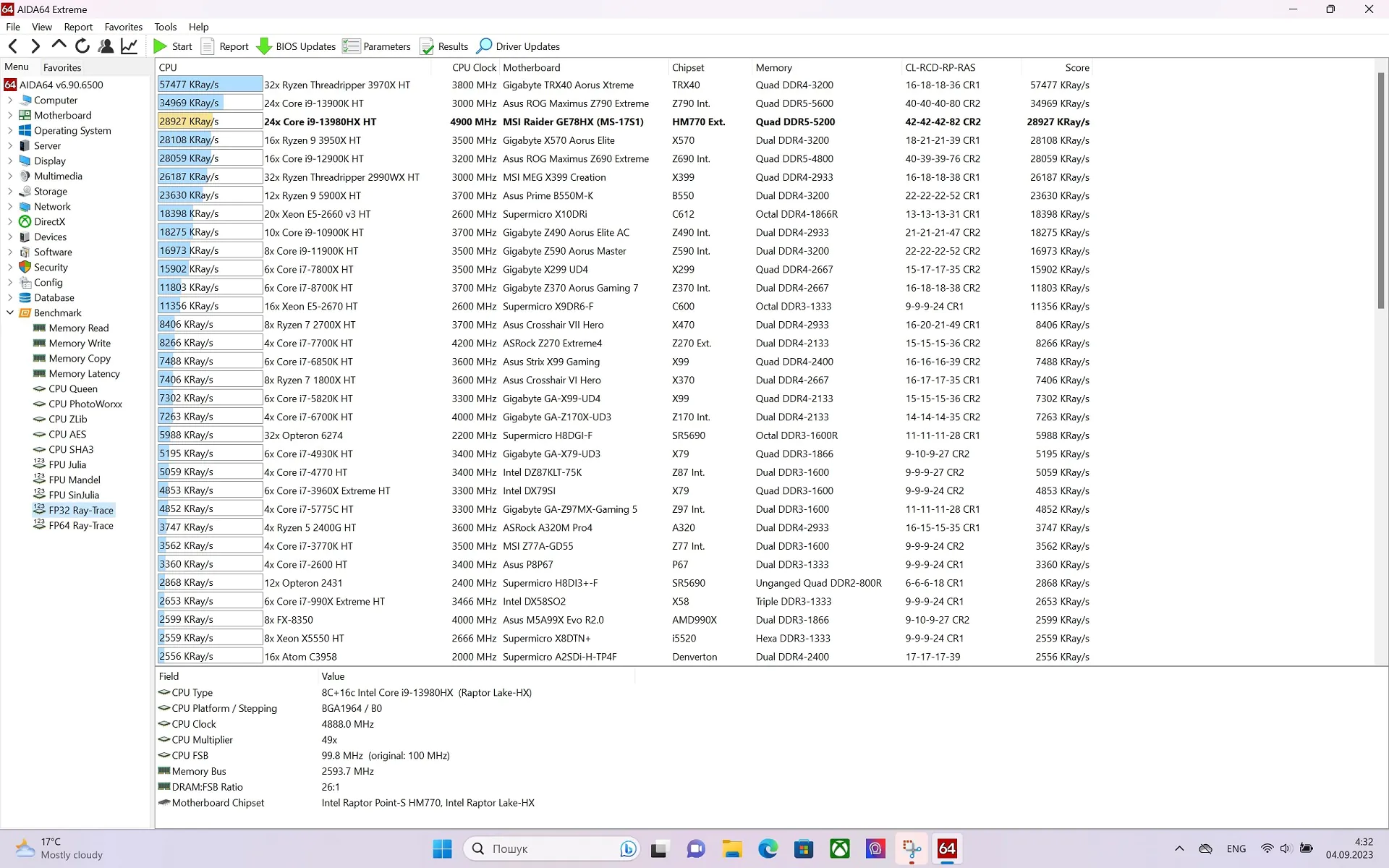
Task: Click the Back navigation arrow
Action: pyautogui.click(x=13, y=46)
